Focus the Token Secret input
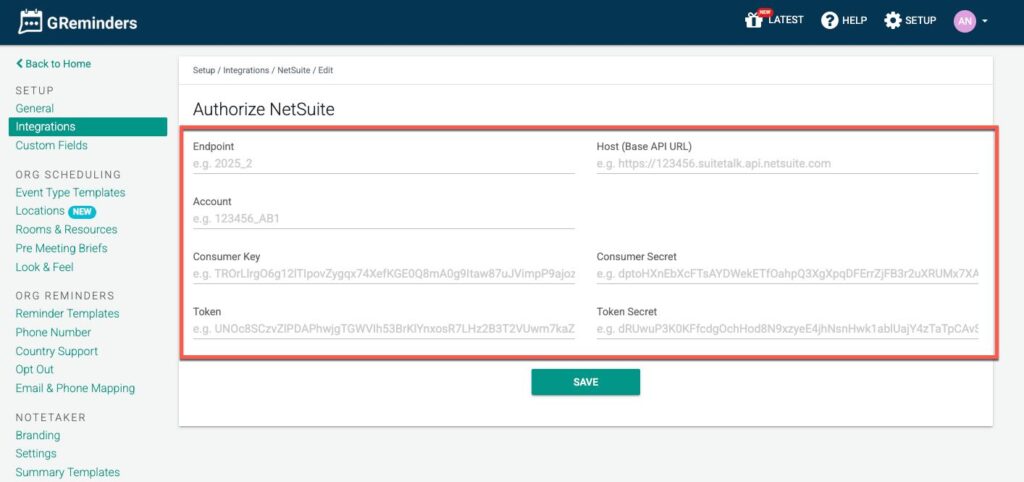Screen dimensions: 1024x482 point(787,329)
